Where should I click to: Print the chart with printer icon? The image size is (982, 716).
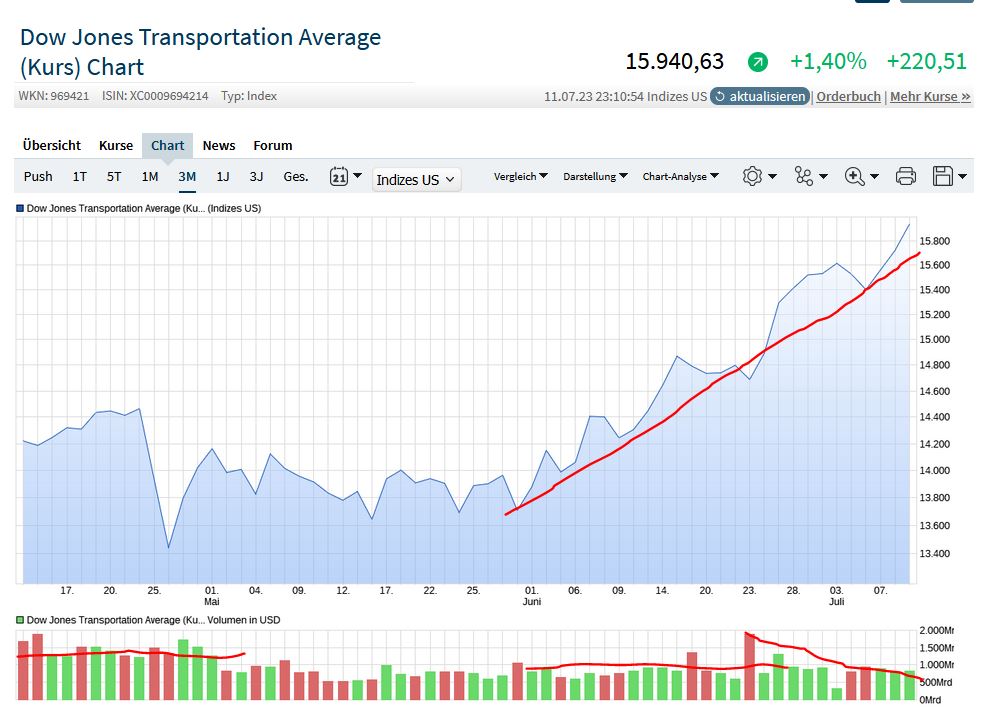pos(906,176)
